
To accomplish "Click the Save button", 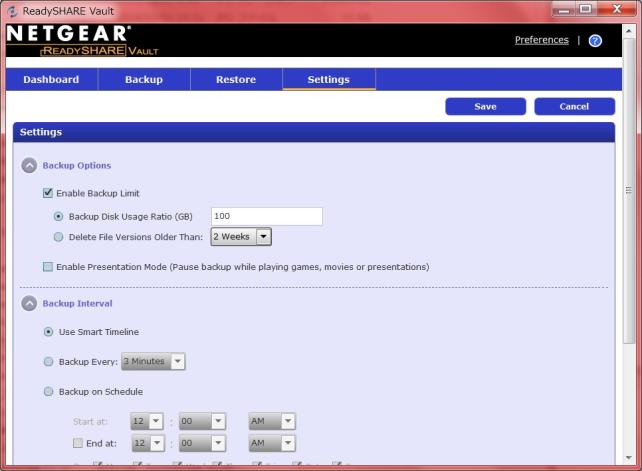I will [486, 106].
